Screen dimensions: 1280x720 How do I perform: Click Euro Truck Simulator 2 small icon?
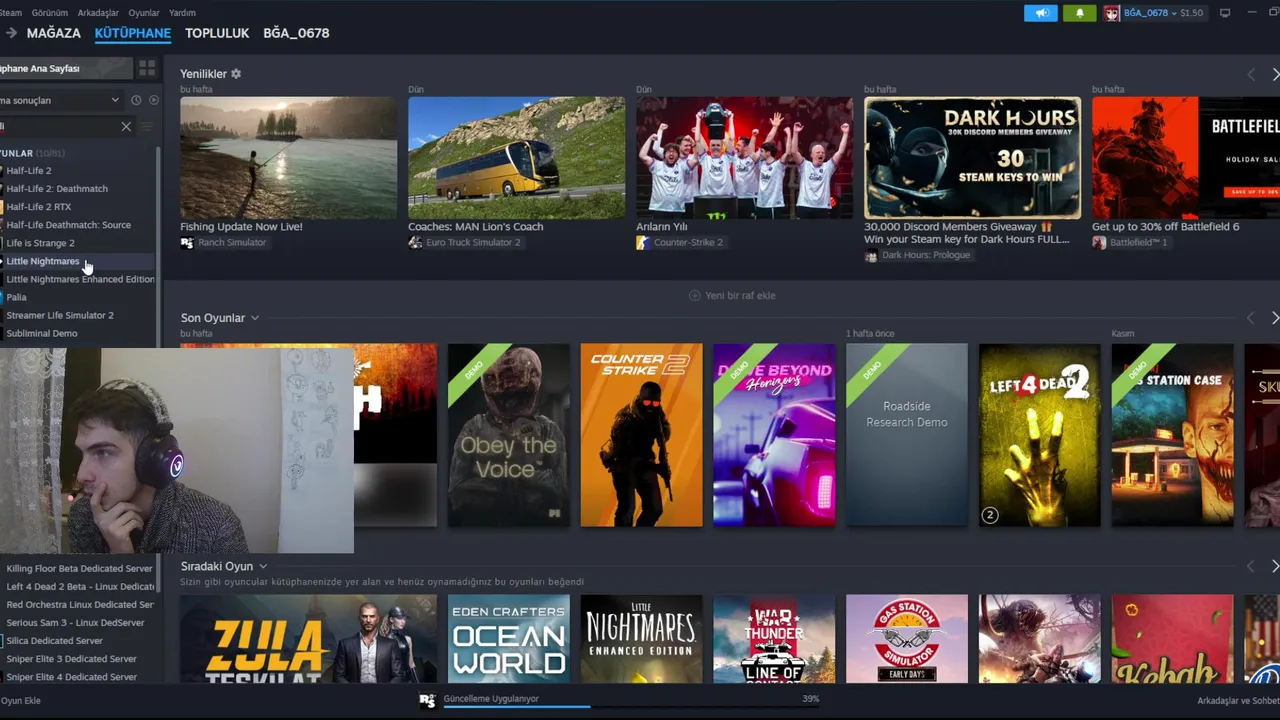[415, 243]
